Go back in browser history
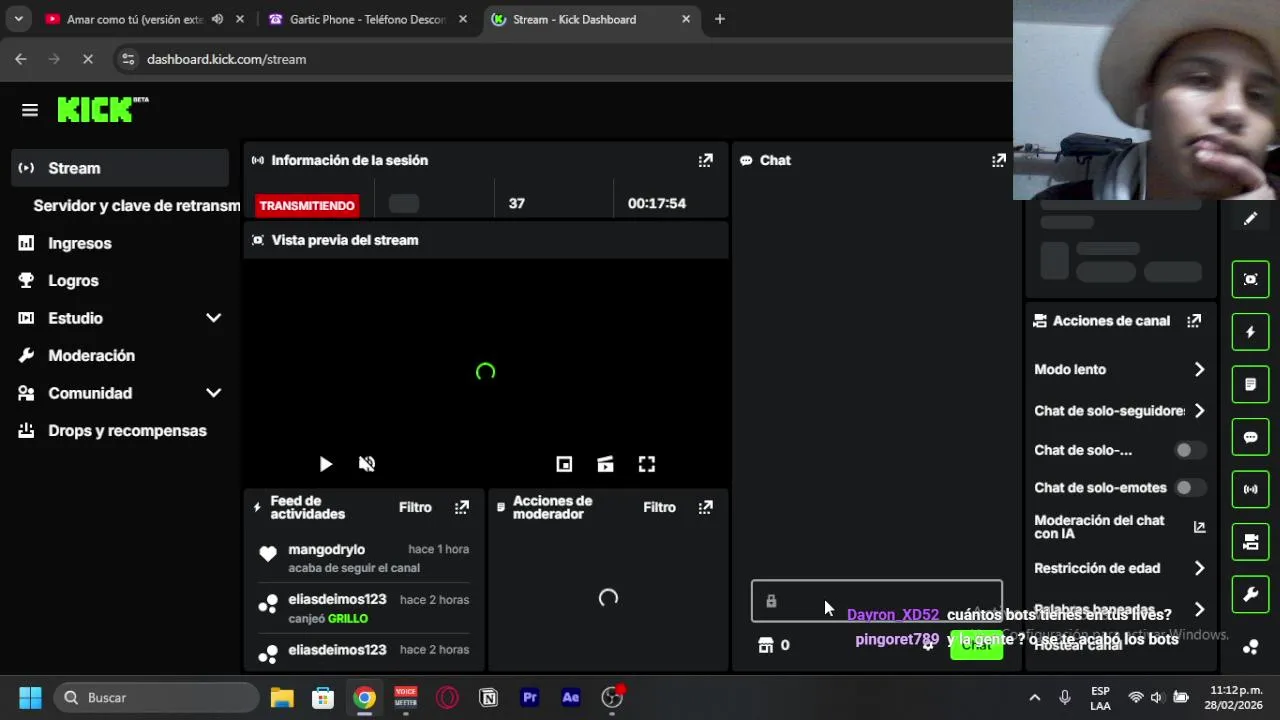Screen dimensions: 1280x720 [21, 59]
